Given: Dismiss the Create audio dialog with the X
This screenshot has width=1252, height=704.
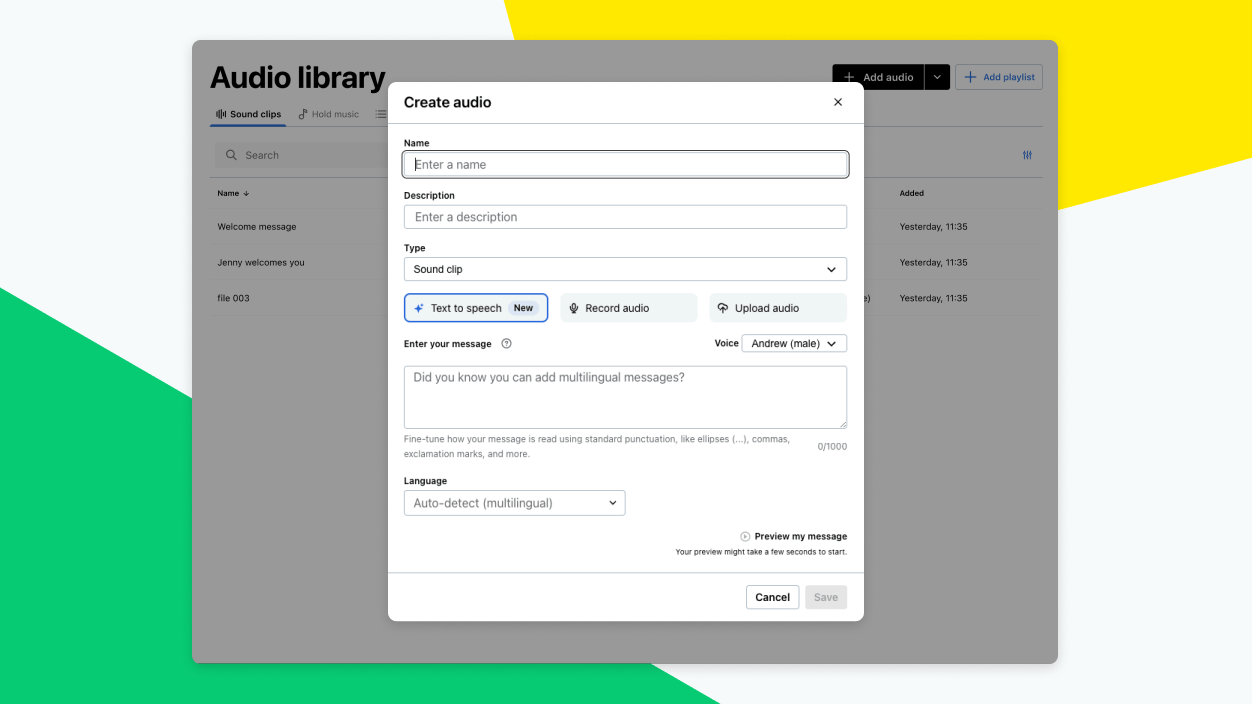Looking at the screenshot, I should pos(838,102).
